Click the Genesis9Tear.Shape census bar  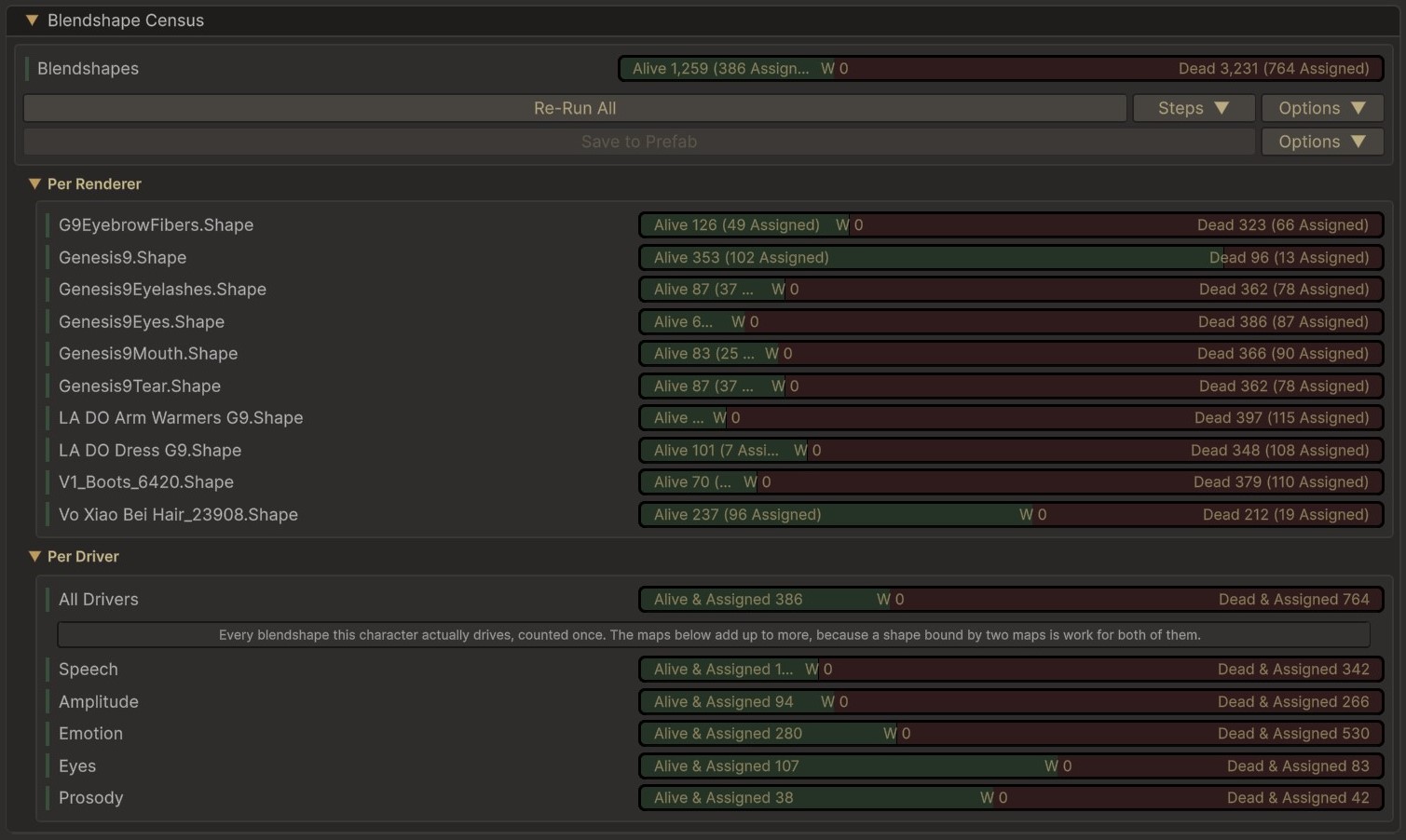point(1011,386)
